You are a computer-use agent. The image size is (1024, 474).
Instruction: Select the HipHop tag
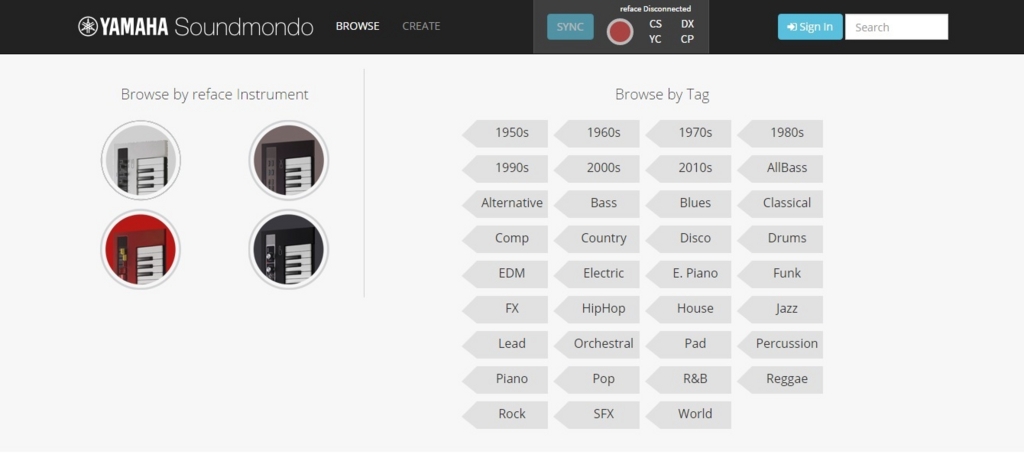[597, 309]
